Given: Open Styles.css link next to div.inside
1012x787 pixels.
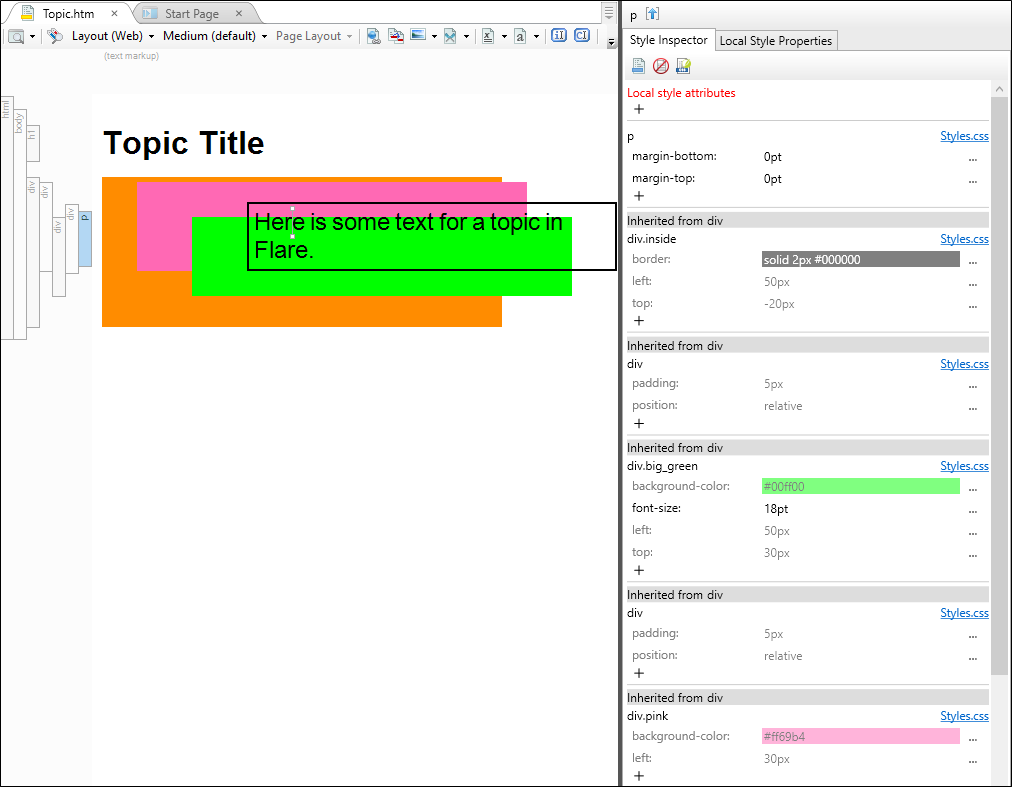Looking at the screenshot, I should click(x=964, y=239).
